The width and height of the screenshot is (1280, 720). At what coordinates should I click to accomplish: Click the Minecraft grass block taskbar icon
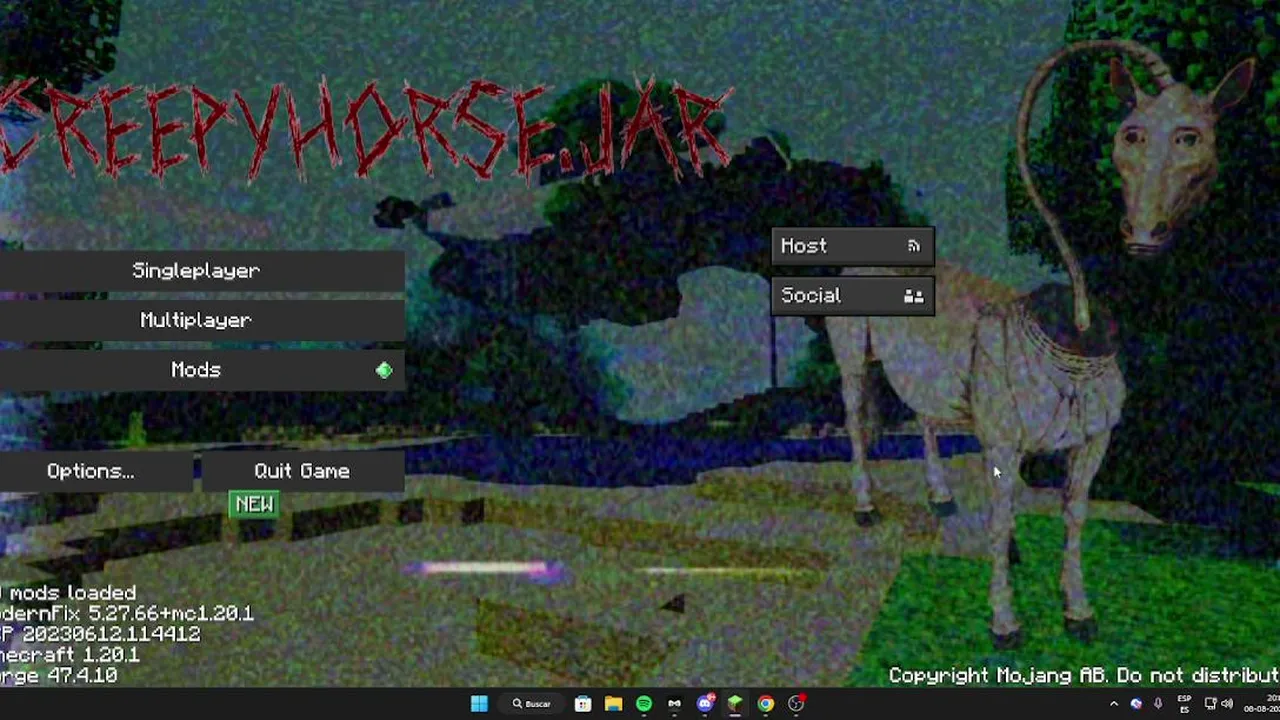735,704
